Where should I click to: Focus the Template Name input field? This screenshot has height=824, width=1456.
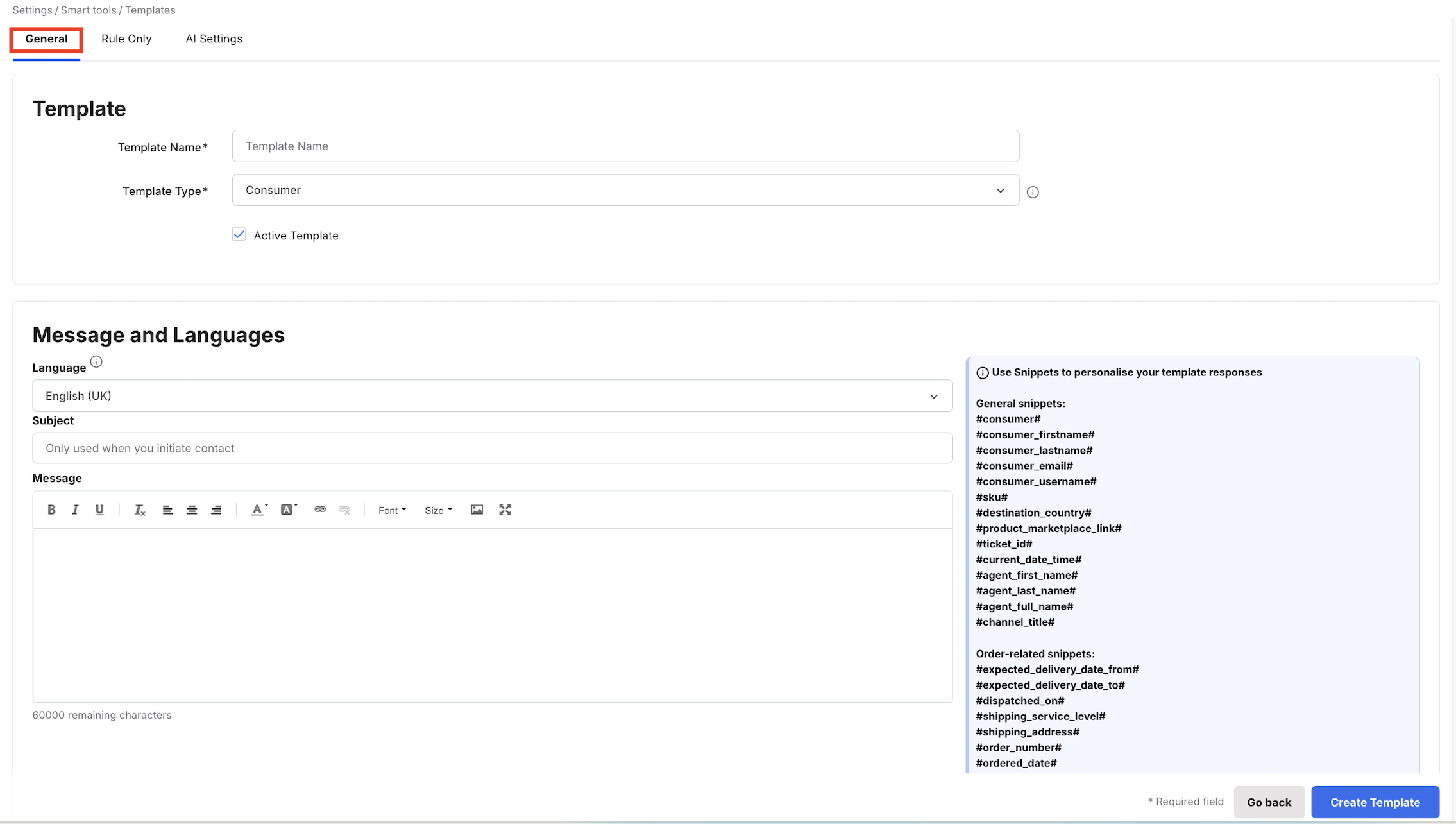click(x=625, y=146)
